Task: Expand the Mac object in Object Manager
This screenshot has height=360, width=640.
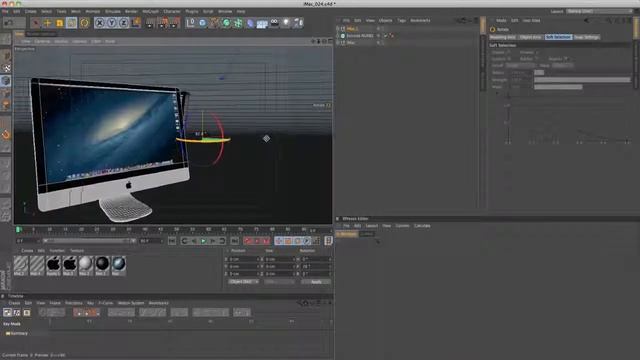Action: point(338,42)
